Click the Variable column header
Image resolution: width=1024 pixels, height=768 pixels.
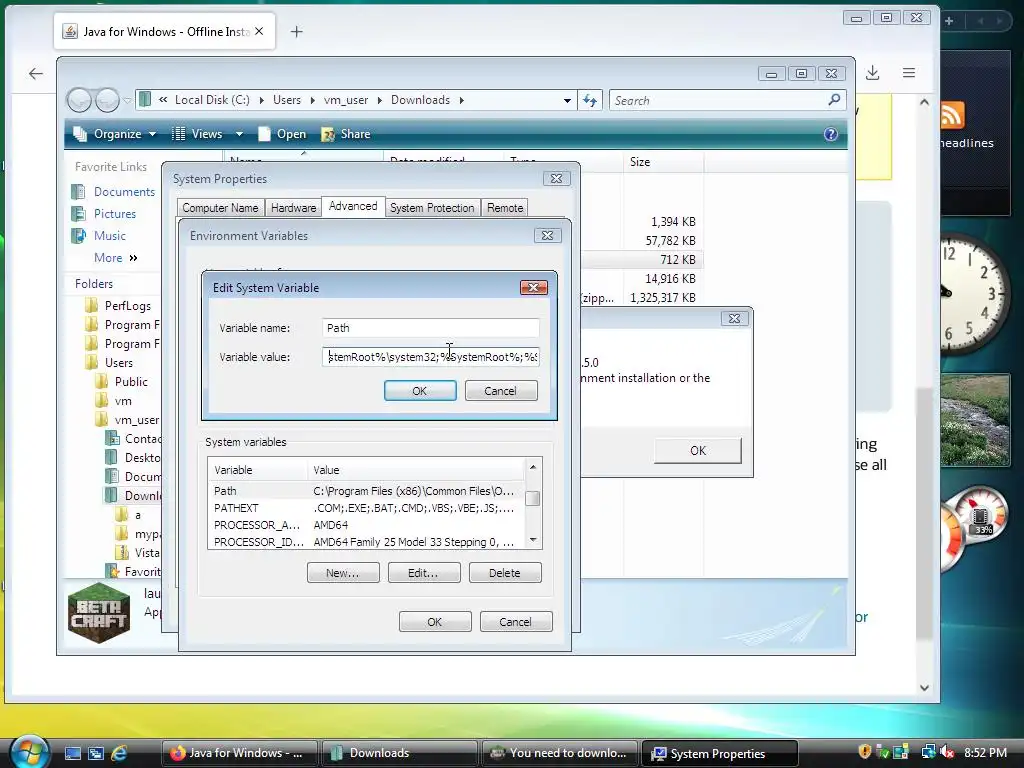[x=258, y=470]
